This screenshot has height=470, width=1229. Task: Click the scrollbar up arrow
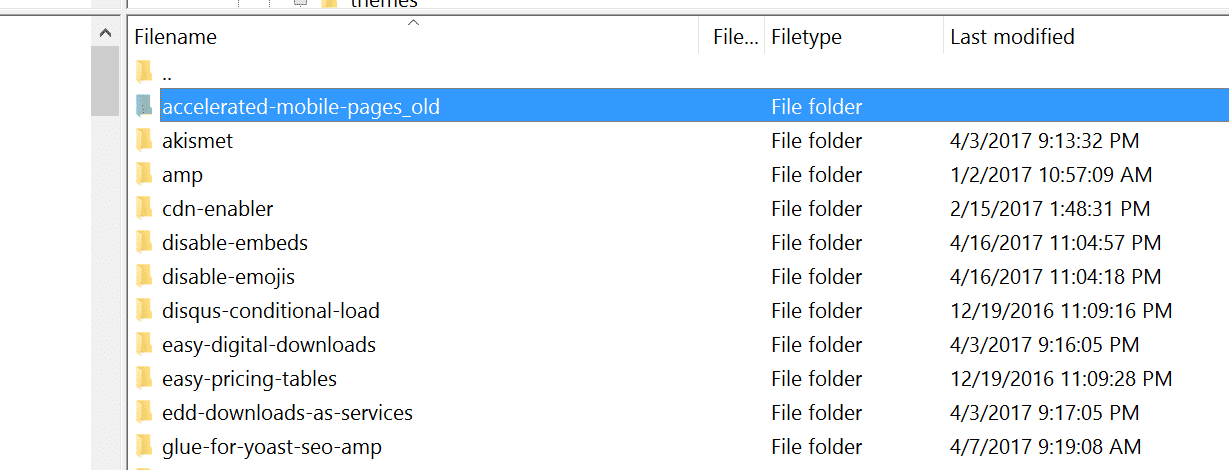[x=106, y=34]
